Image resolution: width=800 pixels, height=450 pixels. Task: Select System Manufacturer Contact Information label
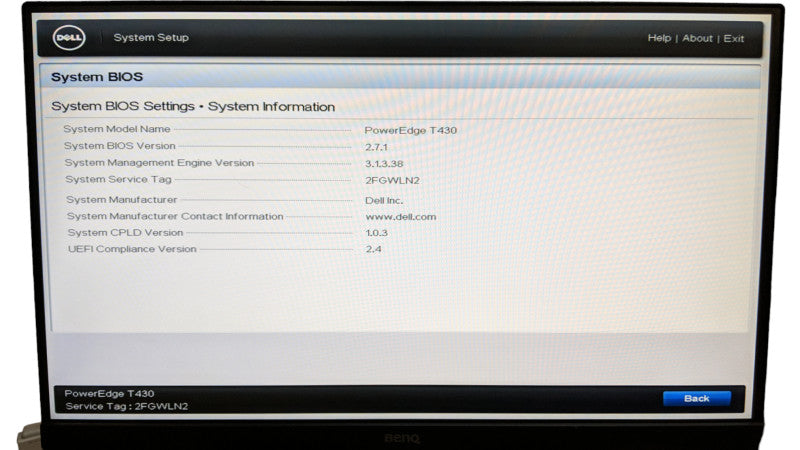click(x=175, y=216)
